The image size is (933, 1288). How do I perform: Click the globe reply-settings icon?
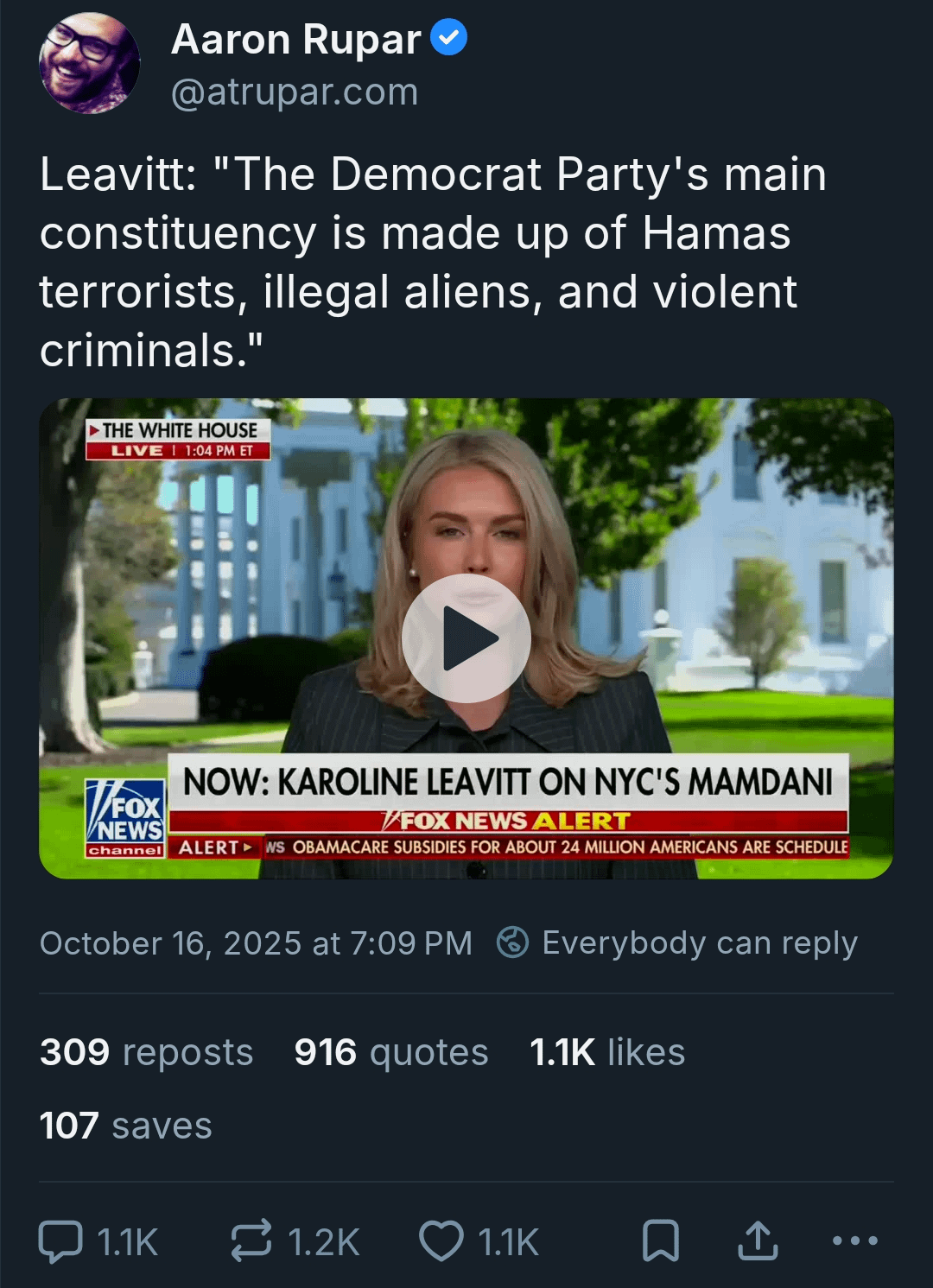[x=512, y=942]
